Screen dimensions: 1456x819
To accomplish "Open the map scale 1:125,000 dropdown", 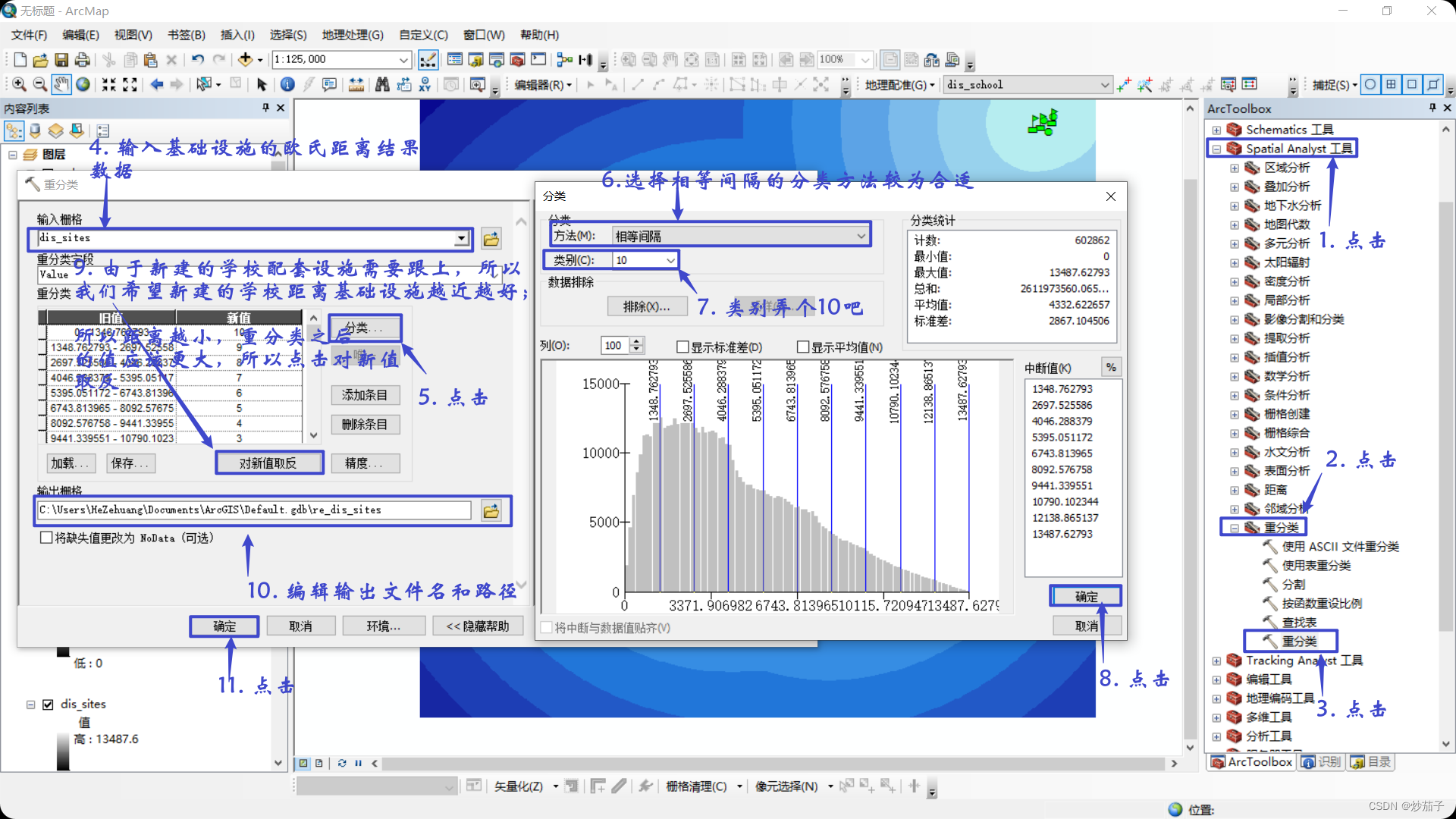I will tap(404, 60).
